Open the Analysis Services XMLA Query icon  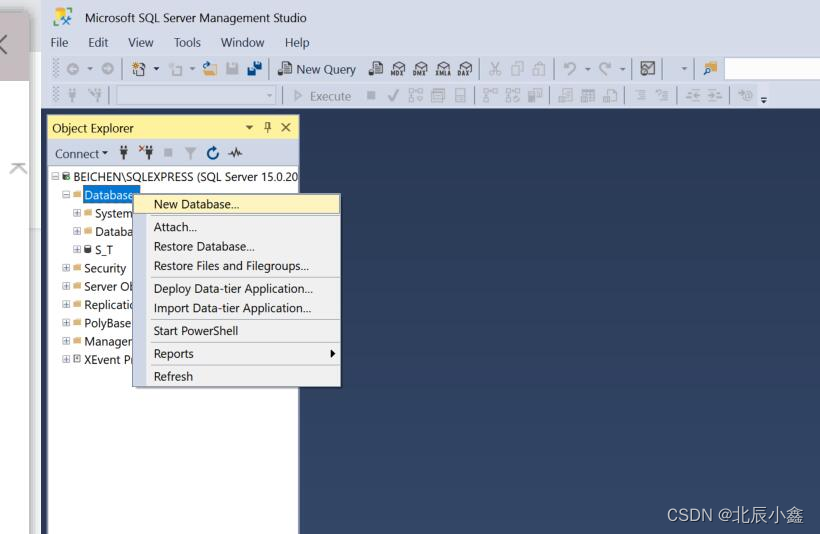(x=443, y=69)
